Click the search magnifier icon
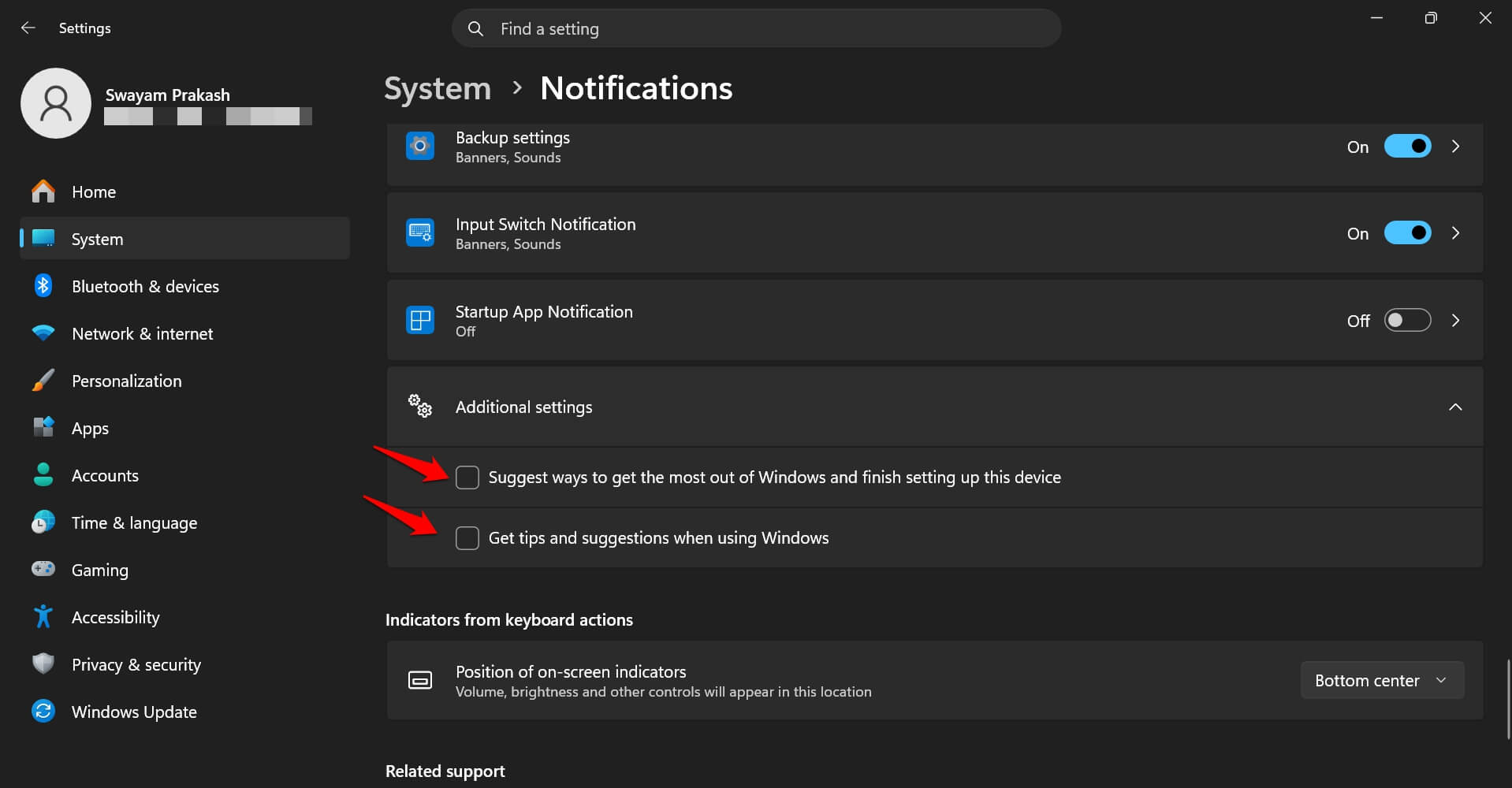This screenshot has height=788, width=1512. [x=475, y=28]
